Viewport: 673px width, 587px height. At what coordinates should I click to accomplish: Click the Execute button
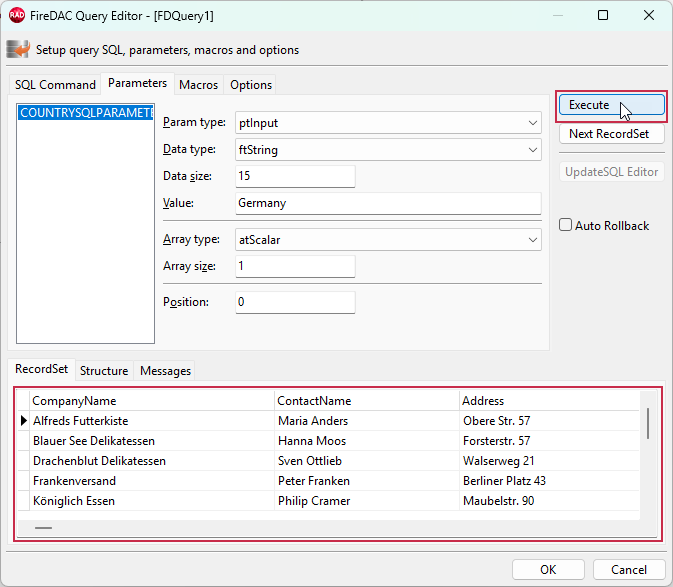click(611, 105)
